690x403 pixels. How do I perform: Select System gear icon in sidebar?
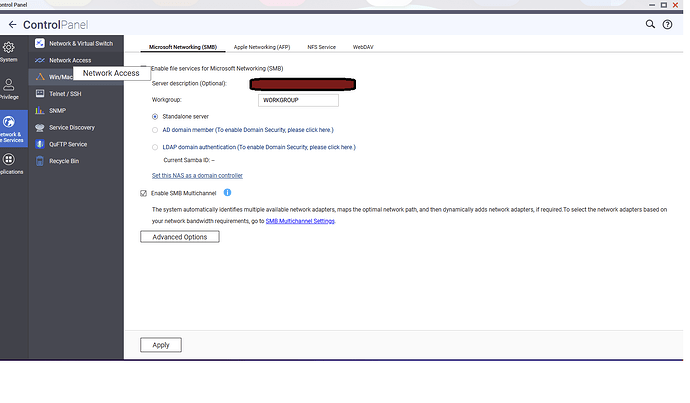coord(8,48)
